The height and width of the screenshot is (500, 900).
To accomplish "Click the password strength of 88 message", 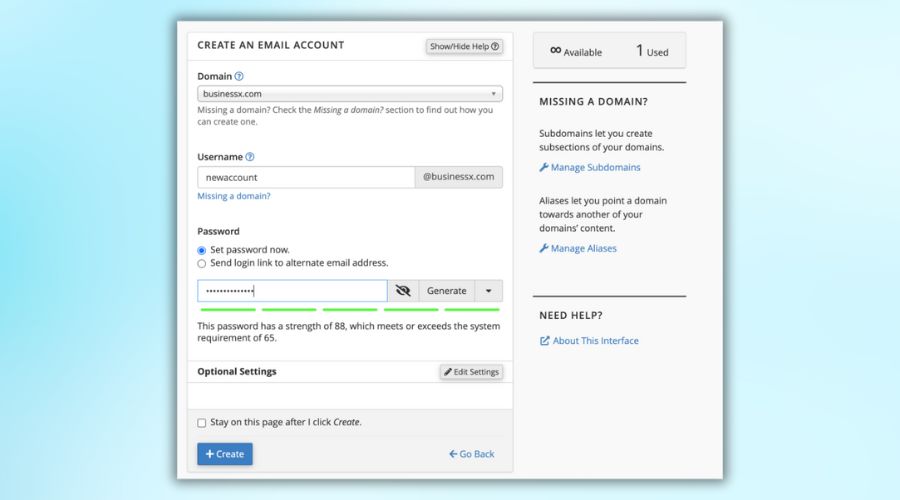I will pos(348,332).
